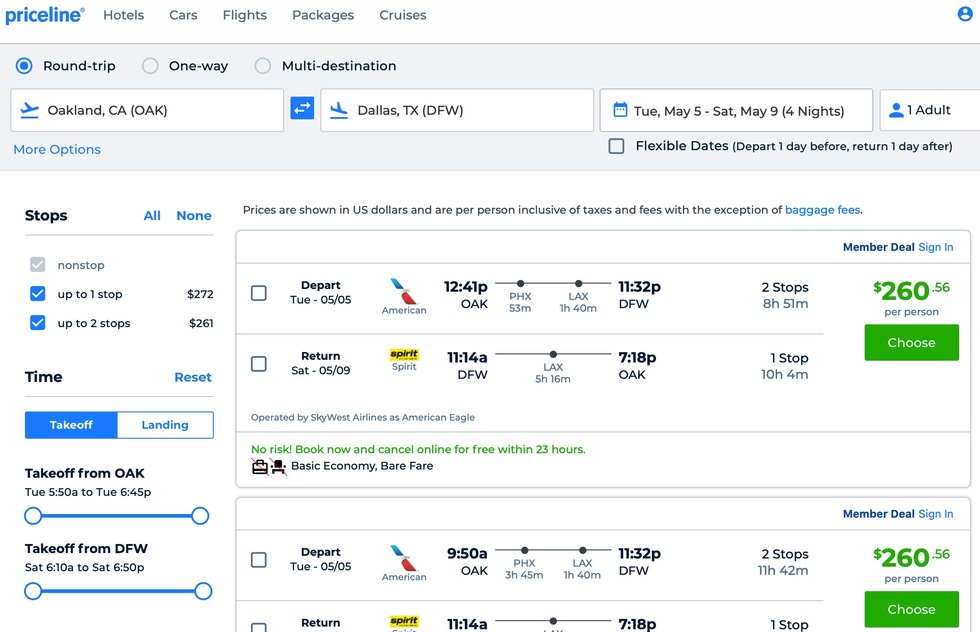Viewport: 980px width, 632px height.
Task: Open the Hotels tab
Action: (124, 15)
